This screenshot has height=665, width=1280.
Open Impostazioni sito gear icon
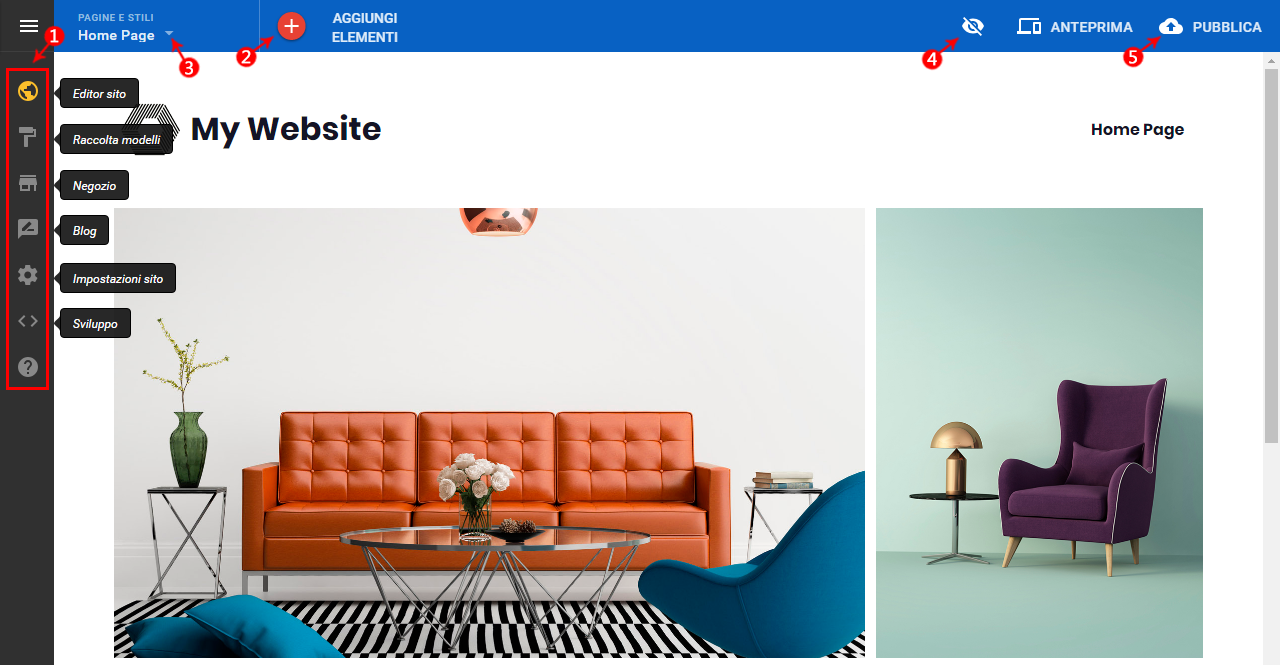(x=28, y=275)
